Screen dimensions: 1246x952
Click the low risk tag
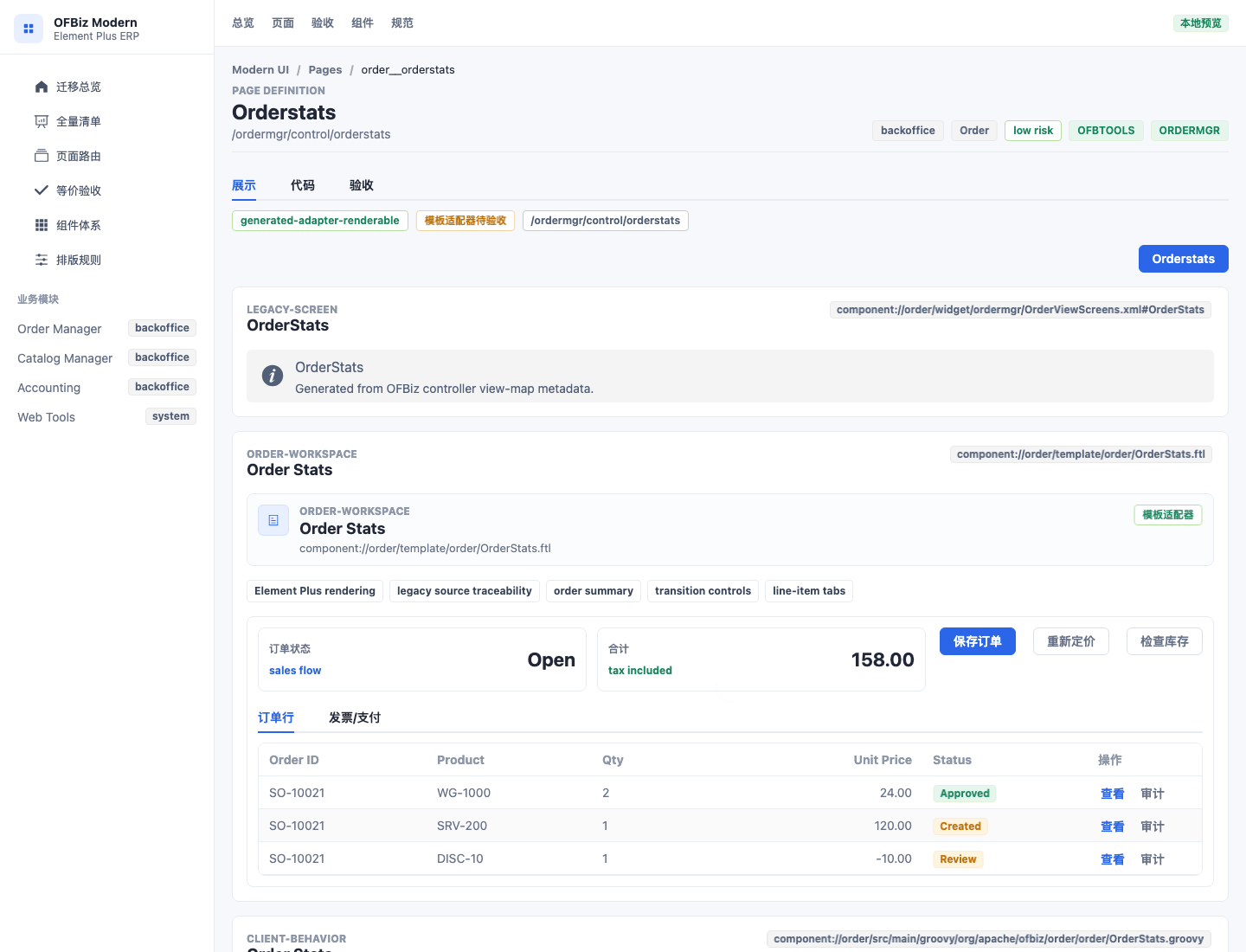[1033, 131]
